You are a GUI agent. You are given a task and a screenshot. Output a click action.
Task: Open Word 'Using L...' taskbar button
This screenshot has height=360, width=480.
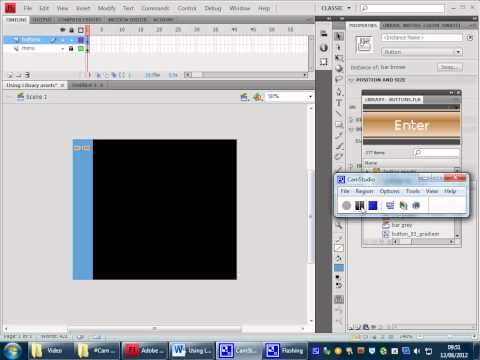[x=192, y=350]
